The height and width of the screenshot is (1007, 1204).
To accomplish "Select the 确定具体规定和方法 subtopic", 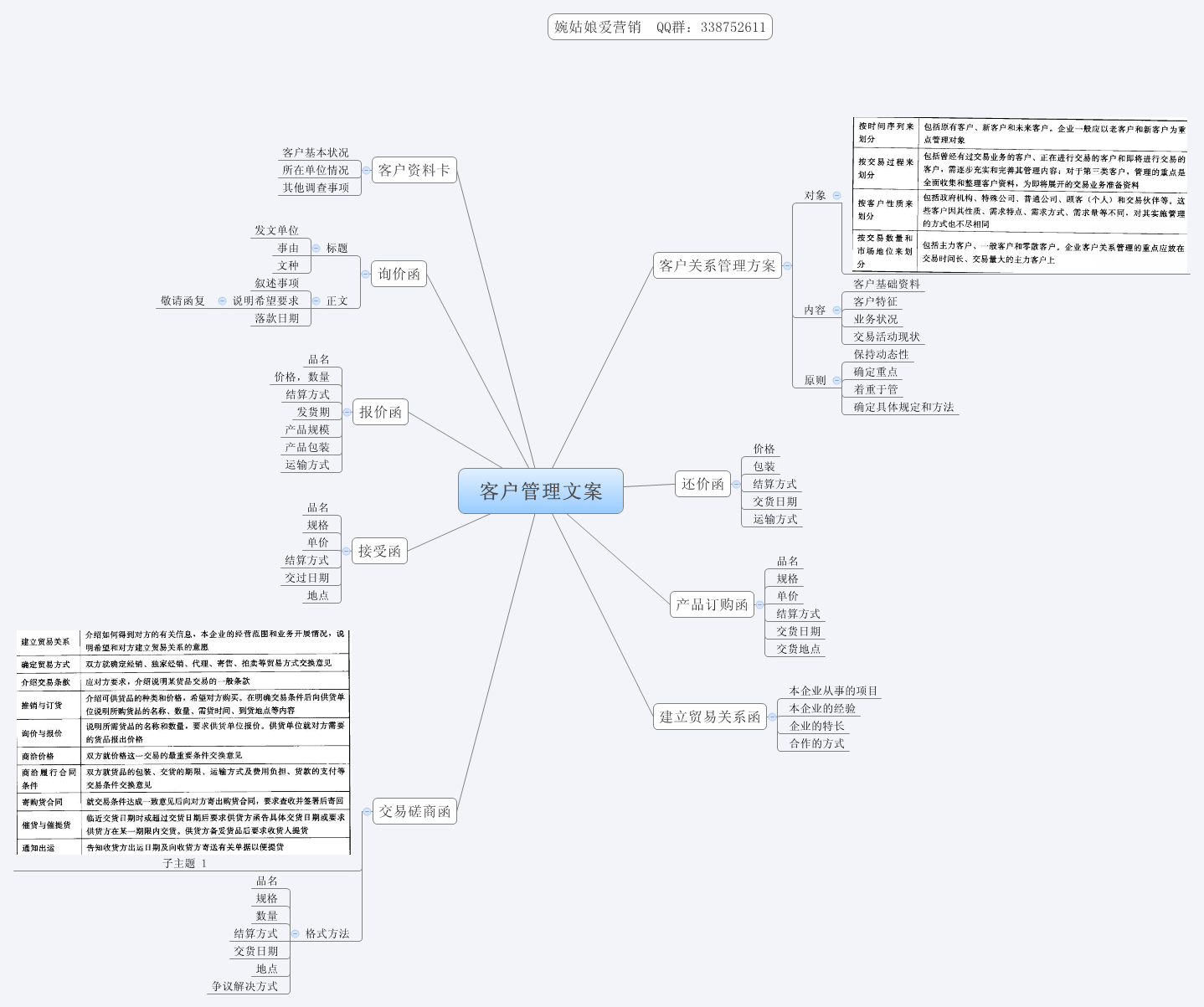I will pyautogui.click(x=903, y=407).
